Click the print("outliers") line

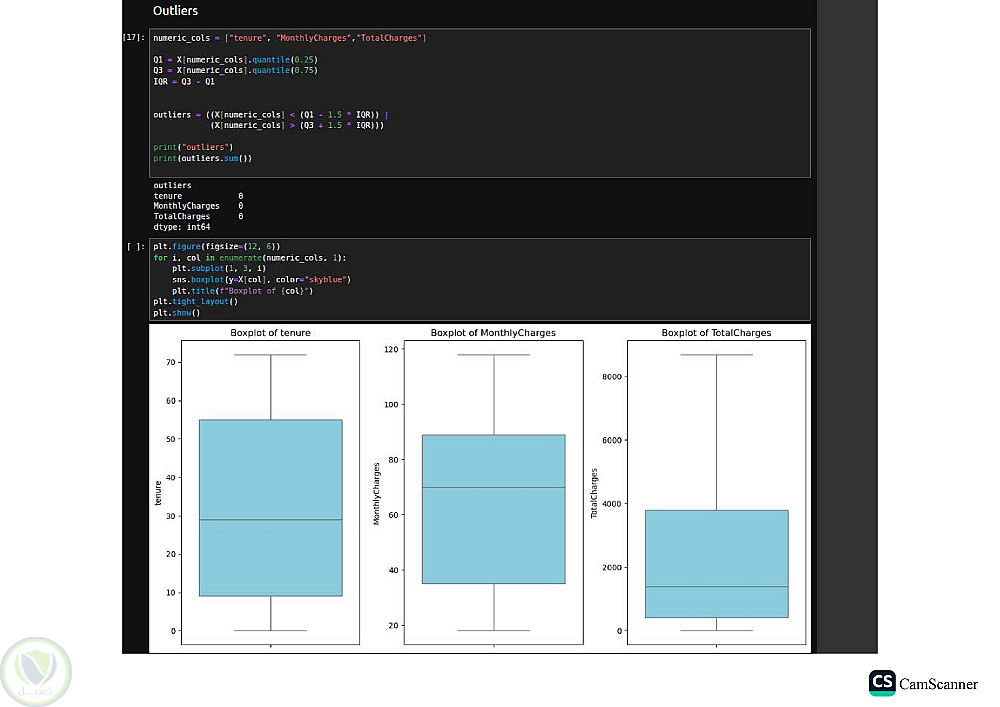tap(193, 147)
